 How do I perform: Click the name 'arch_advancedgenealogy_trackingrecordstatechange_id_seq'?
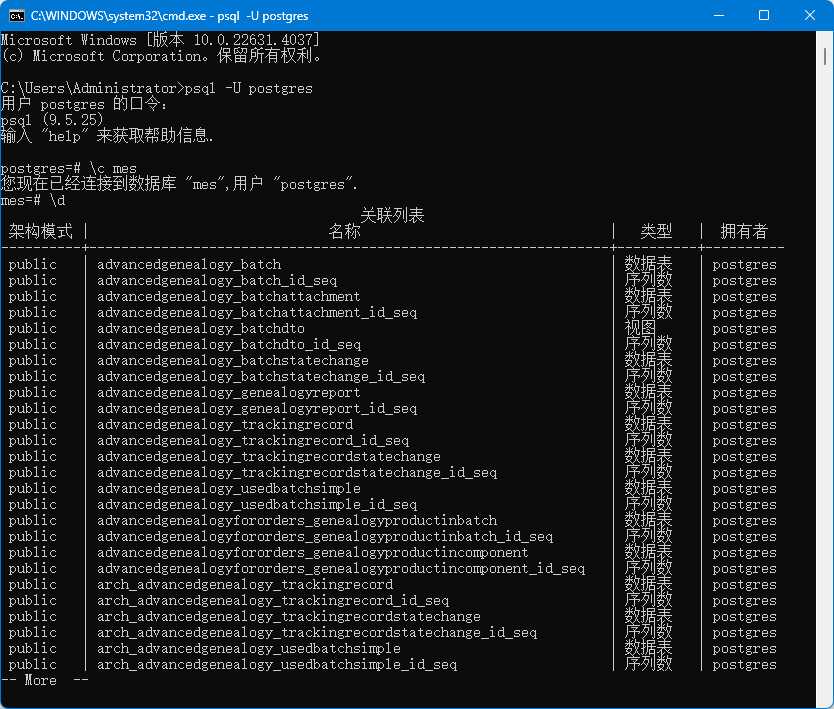[317, 632]
